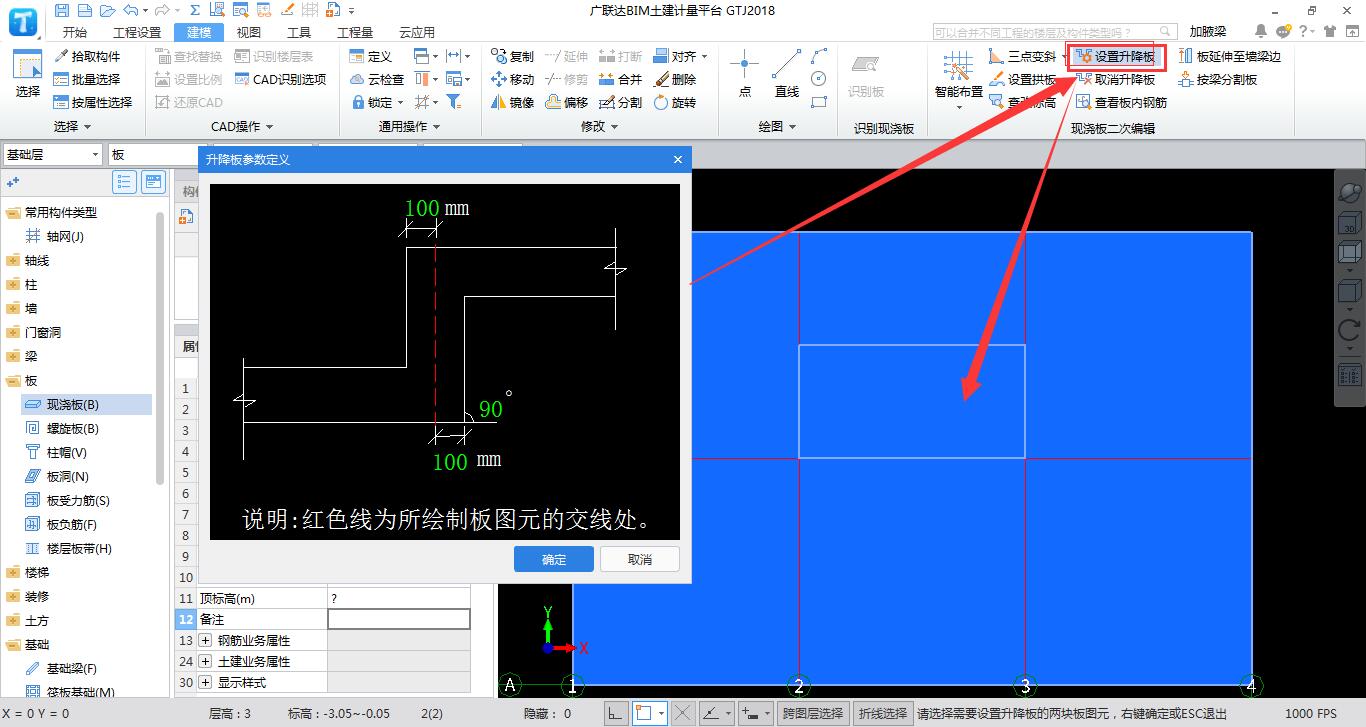Expand 钢筋业务属性 property row
1366x727 pixels.
[206, 640]
